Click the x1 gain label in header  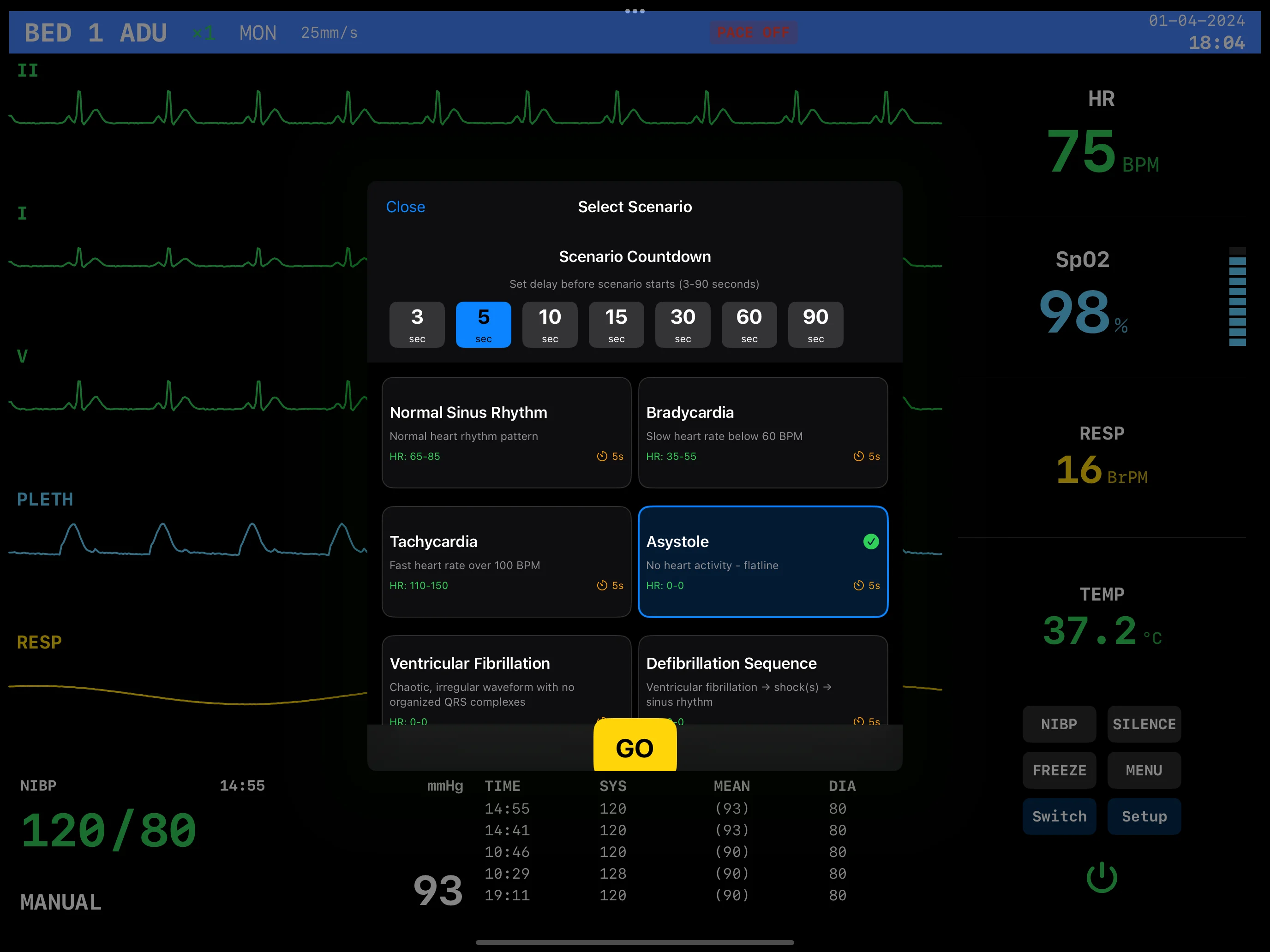click(x=204, y=33)
